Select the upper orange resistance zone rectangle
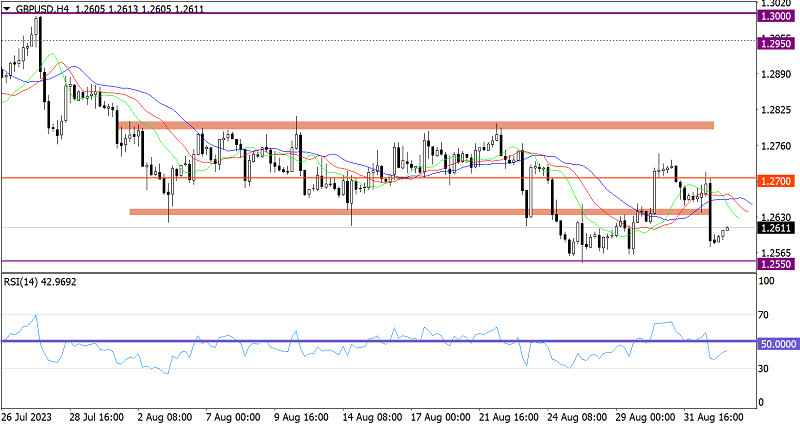Viewport: 800px width, 426px height. (416, 125)
